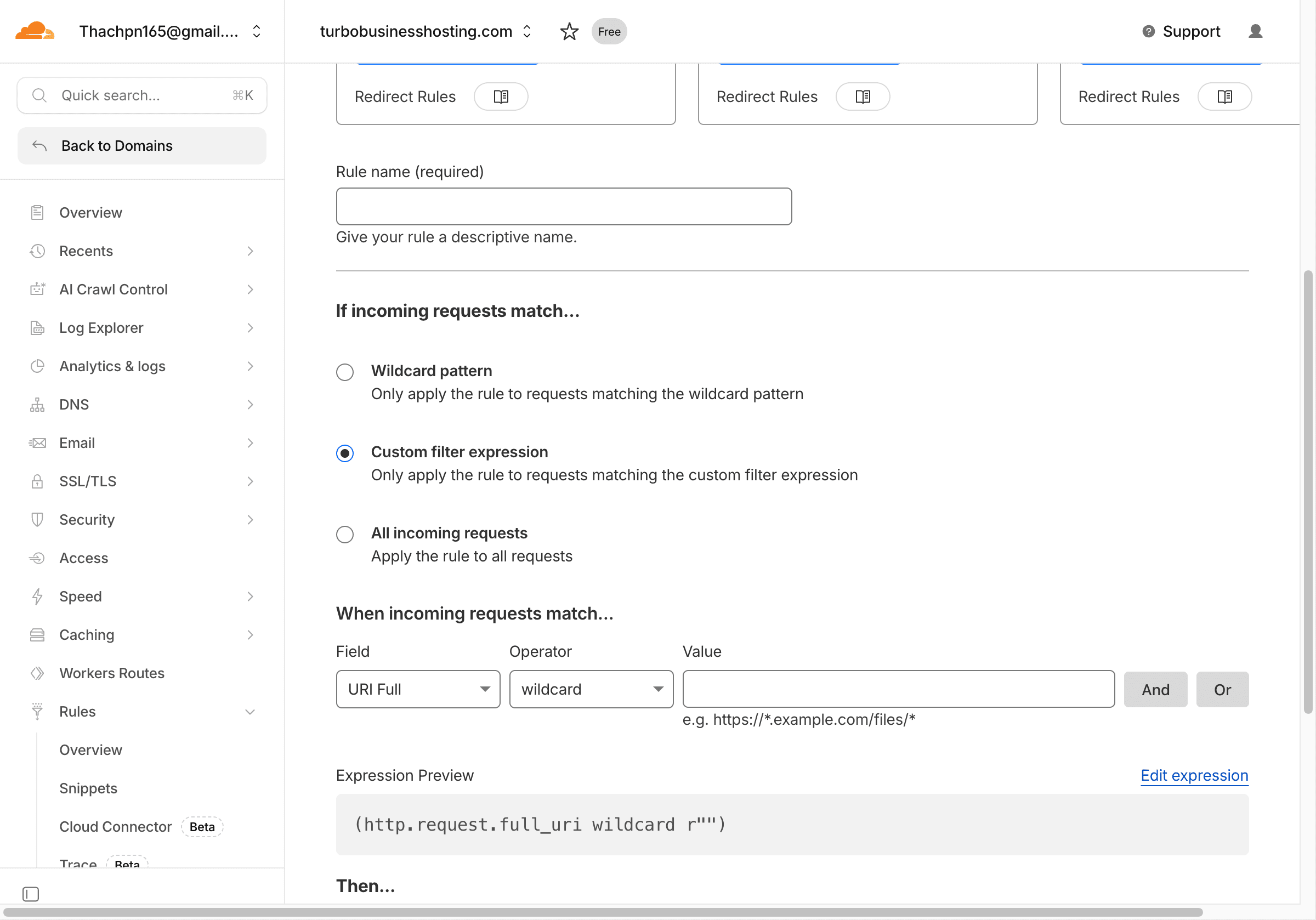Select the Wildcard pattern radio button

344,371
